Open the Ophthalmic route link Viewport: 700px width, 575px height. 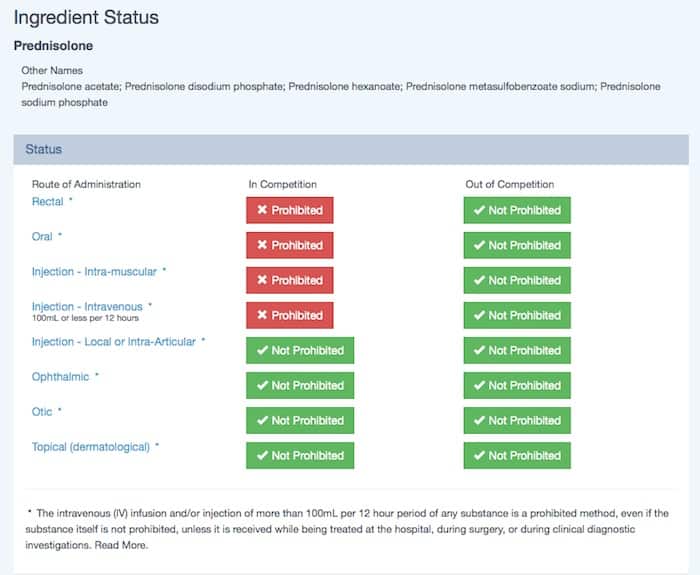60,377
